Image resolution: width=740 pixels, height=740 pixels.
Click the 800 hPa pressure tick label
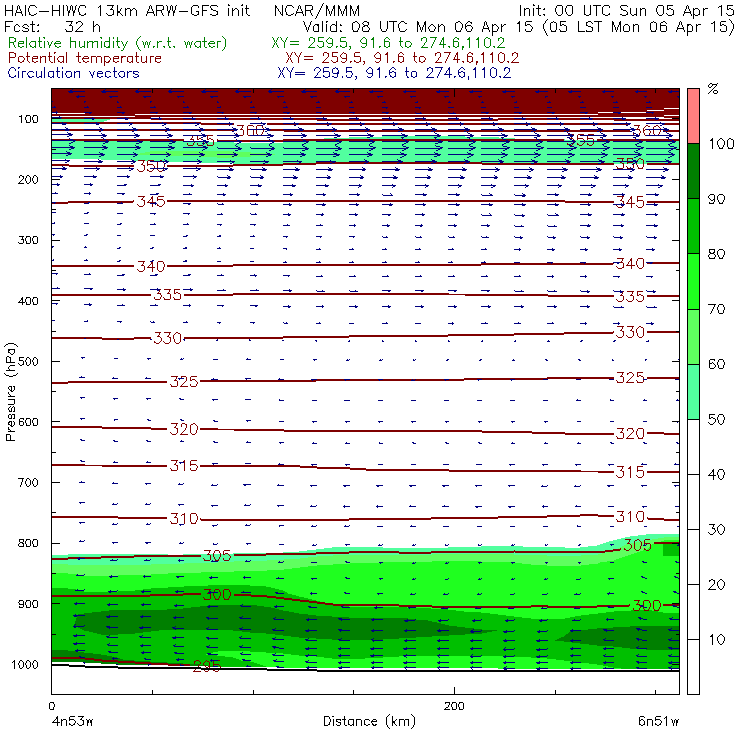28,543
